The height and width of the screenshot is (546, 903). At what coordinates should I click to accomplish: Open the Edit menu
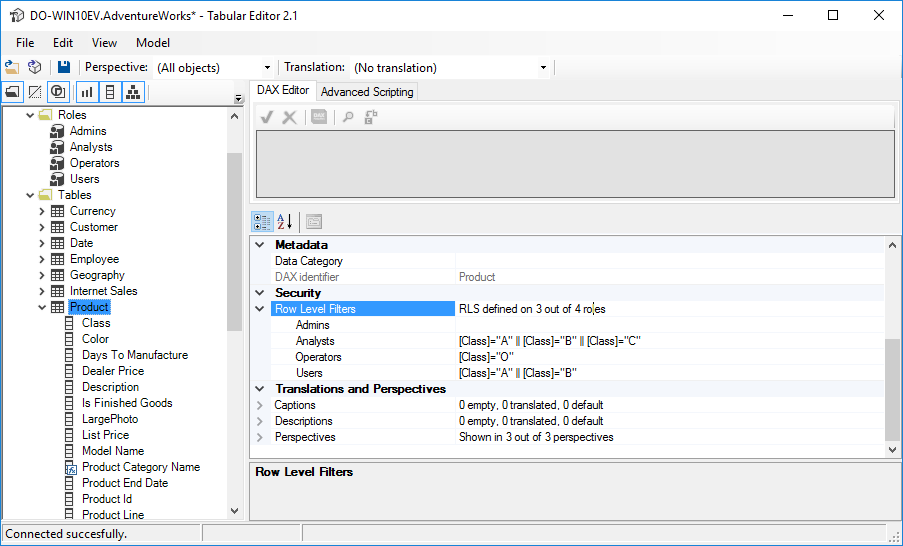(63, 43)
